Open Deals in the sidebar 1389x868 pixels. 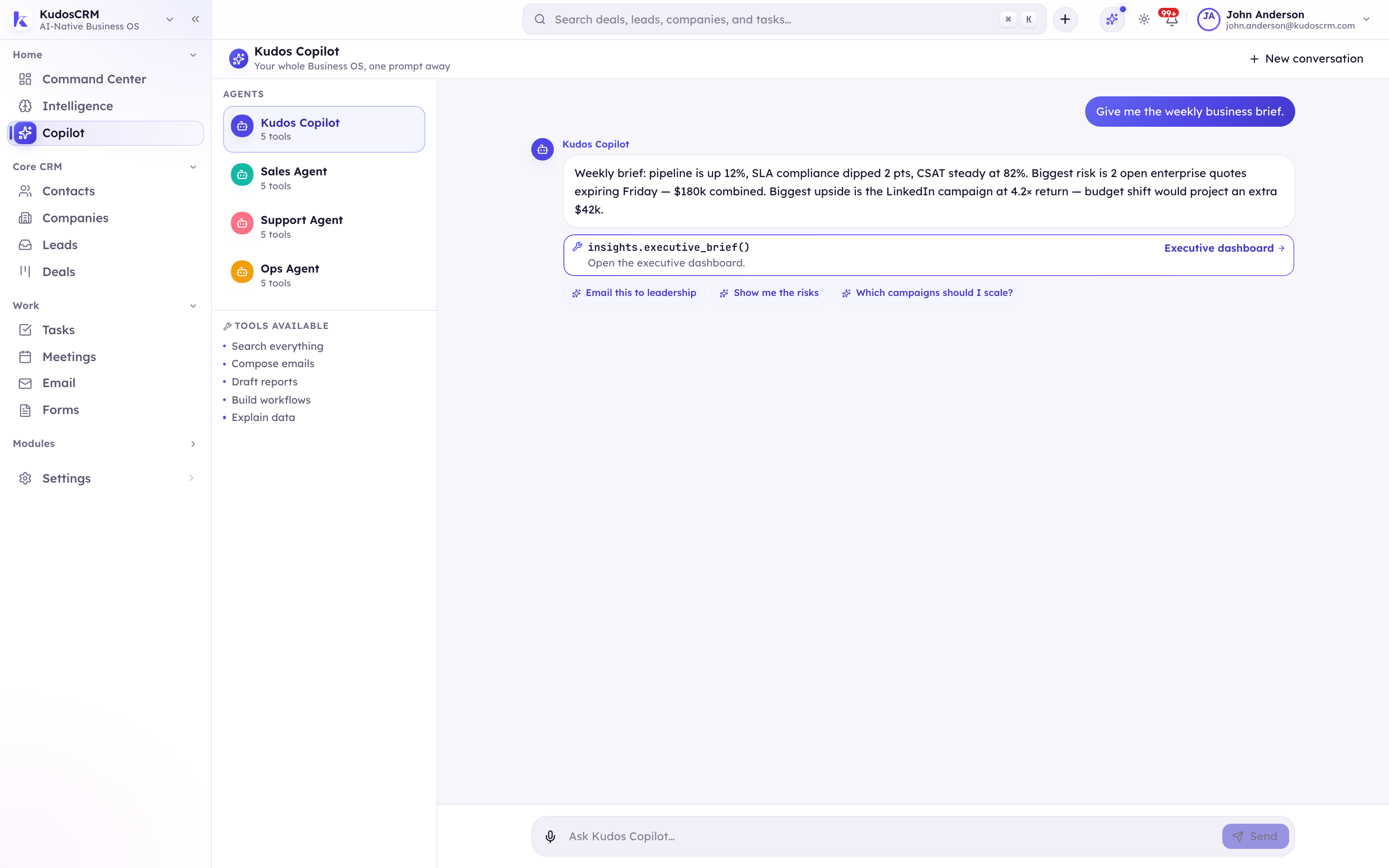105,272
